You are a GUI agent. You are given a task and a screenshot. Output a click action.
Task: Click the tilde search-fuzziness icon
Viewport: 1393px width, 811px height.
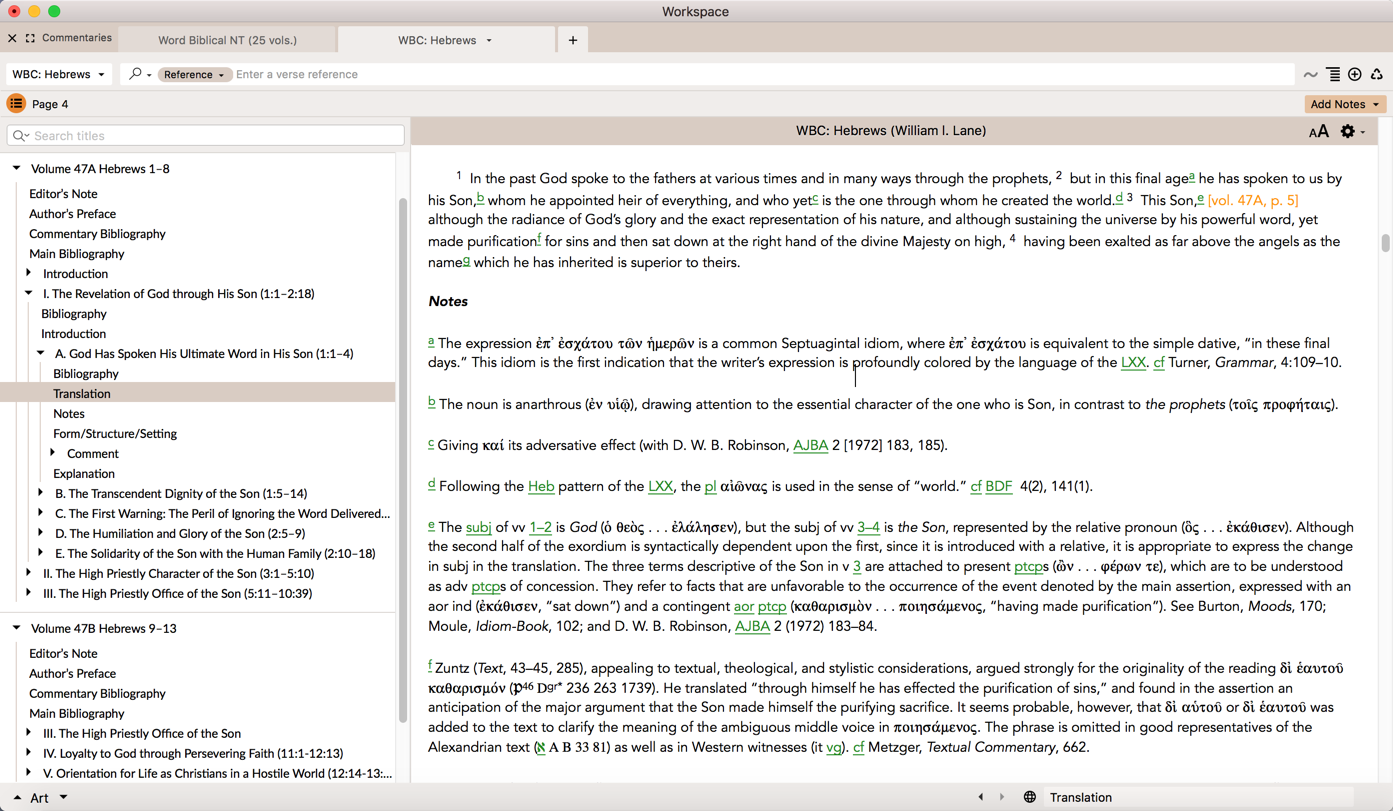coord(1310,74)
